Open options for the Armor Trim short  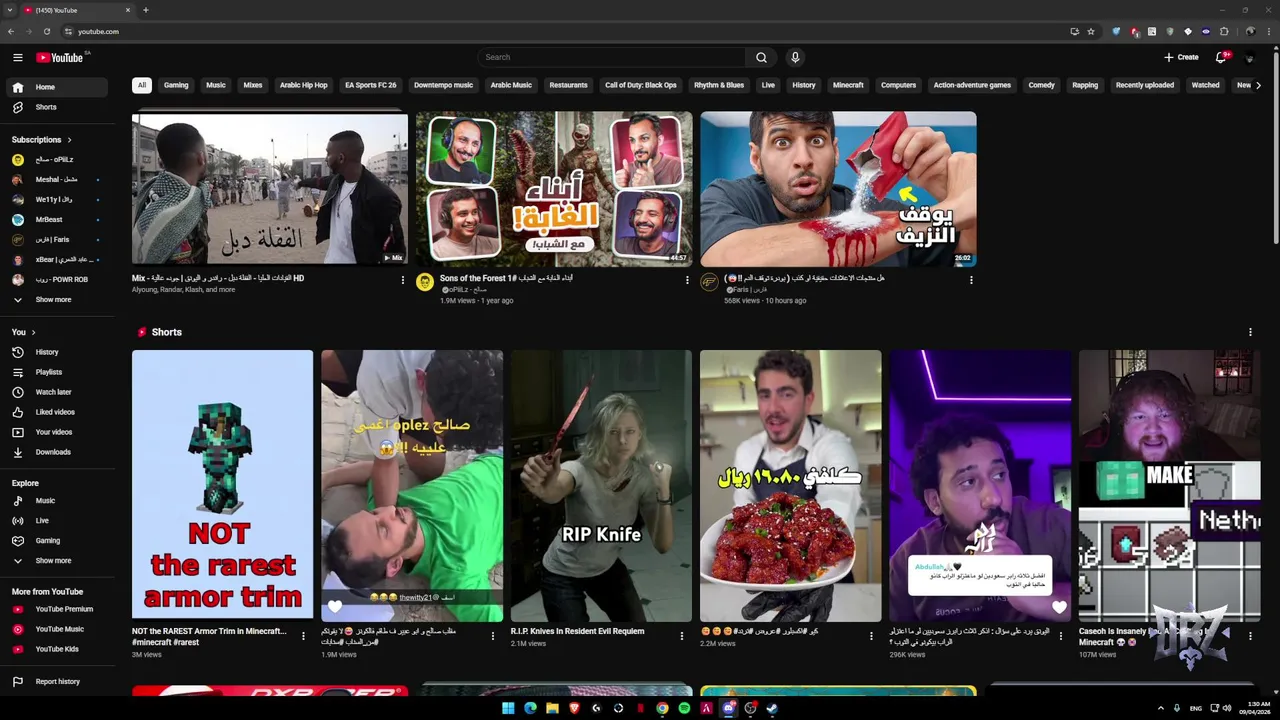click(303, 636)
